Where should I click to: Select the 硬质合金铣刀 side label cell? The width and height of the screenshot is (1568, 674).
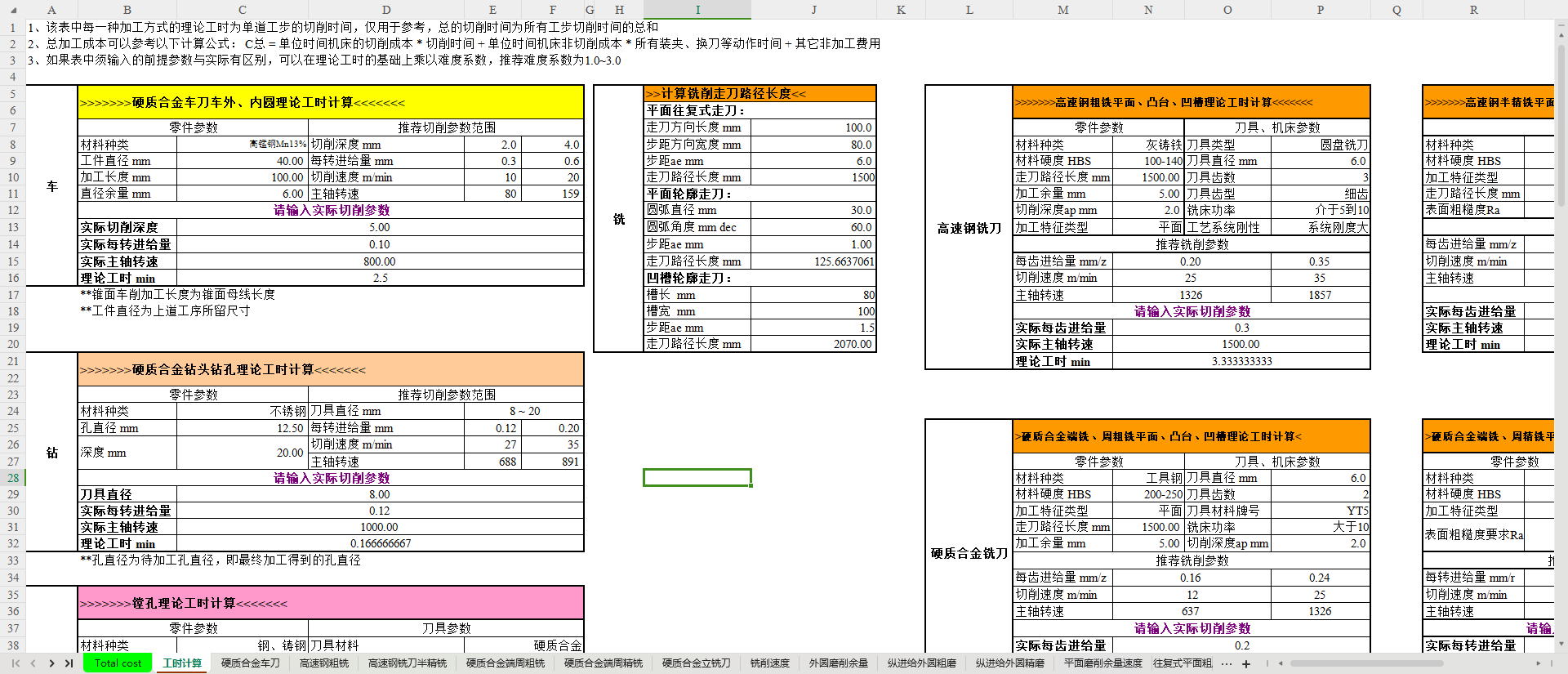[x=969, y=553]
